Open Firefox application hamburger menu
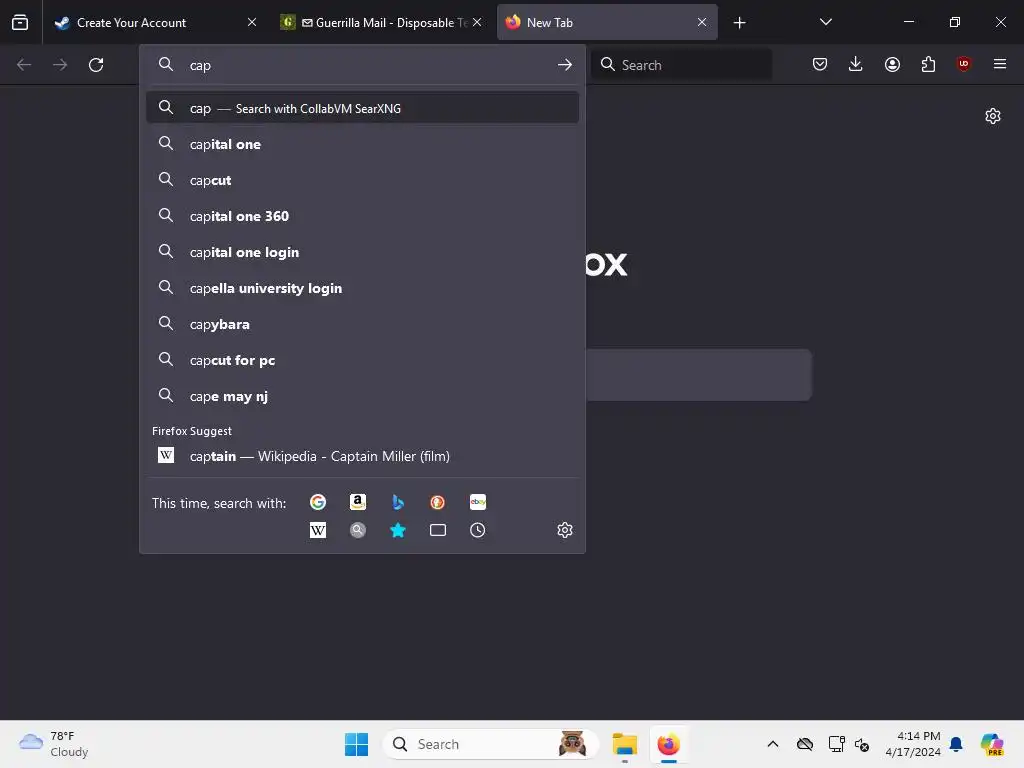This screenshot has width=1024, height=768. click(1000, 64)
